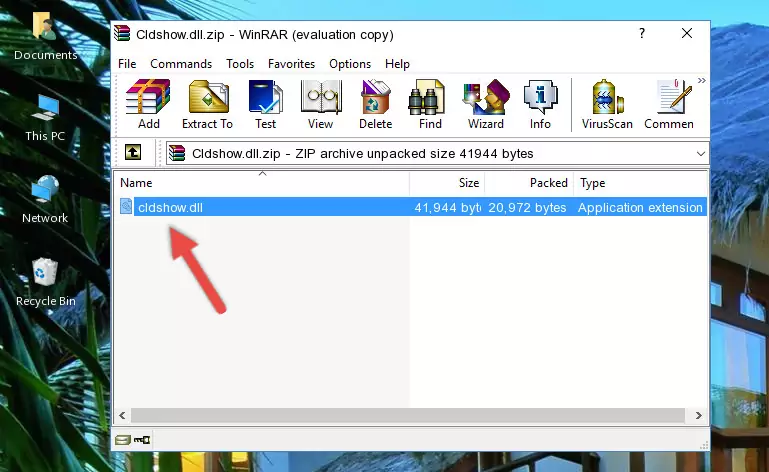The height and width of the screenshot is (472, 769).
Task: Open the Help menu
Action: [x=397, y=64]
